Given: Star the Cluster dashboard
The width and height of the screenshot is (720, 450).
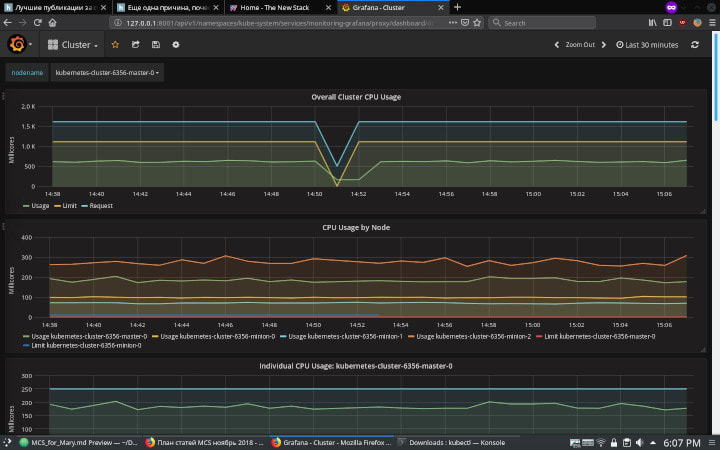Looking at the screenshot, I should coord(115,44).
